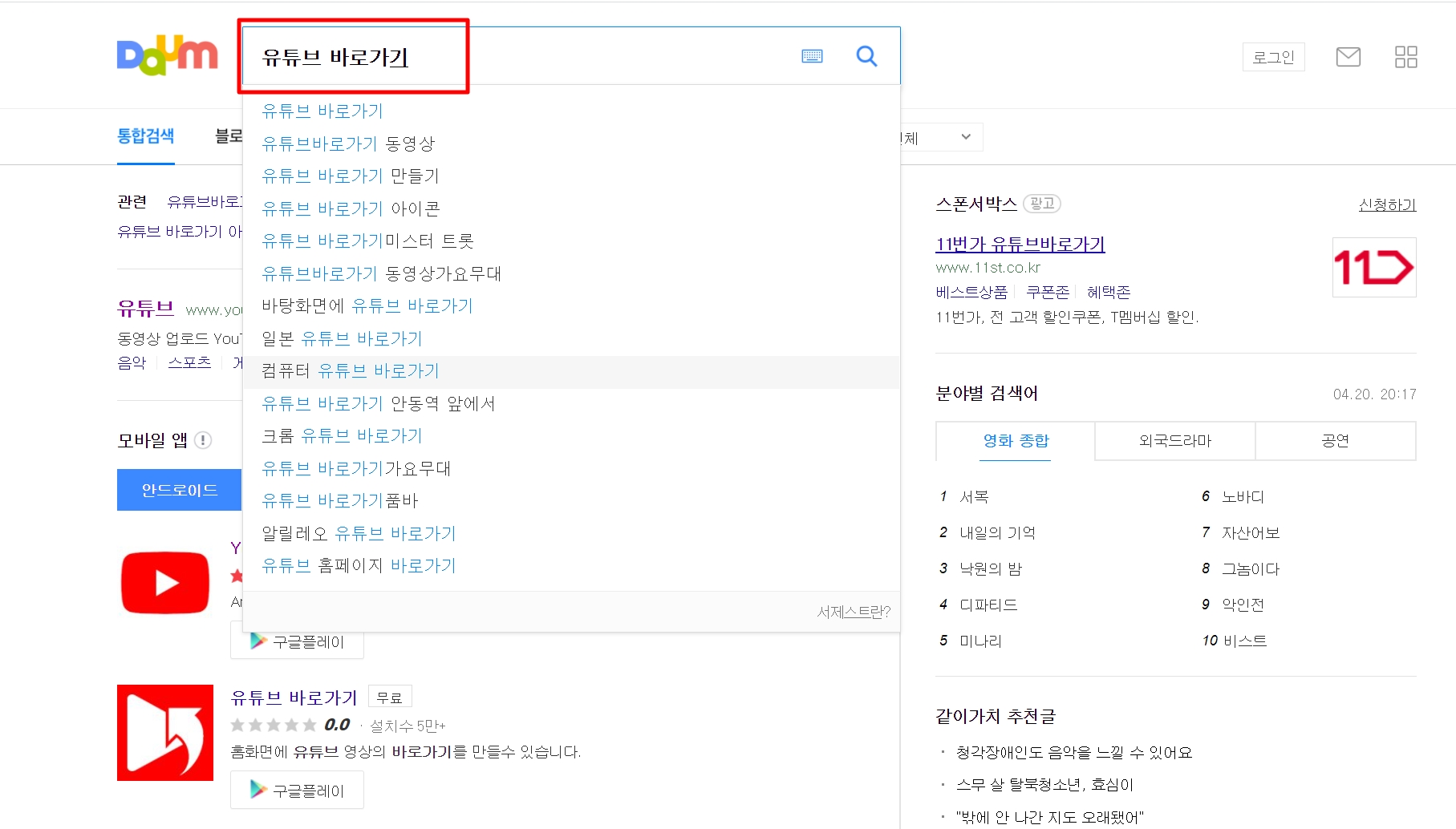Click the Daum logo
This screenshot has width=1456, height=829.
167,55
